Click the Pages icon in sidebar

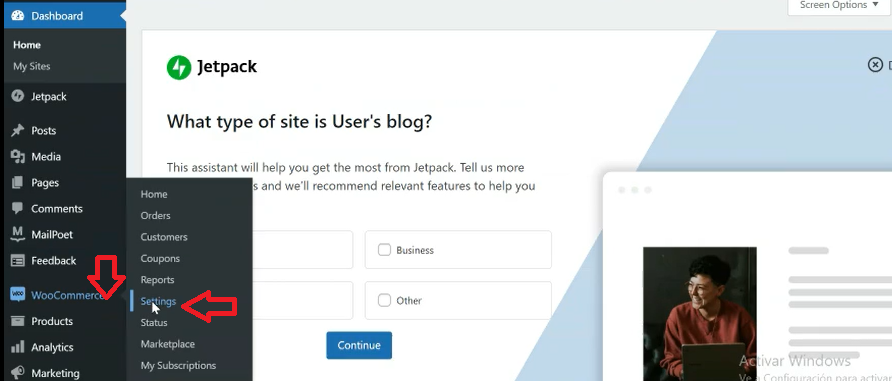(18, 183)
